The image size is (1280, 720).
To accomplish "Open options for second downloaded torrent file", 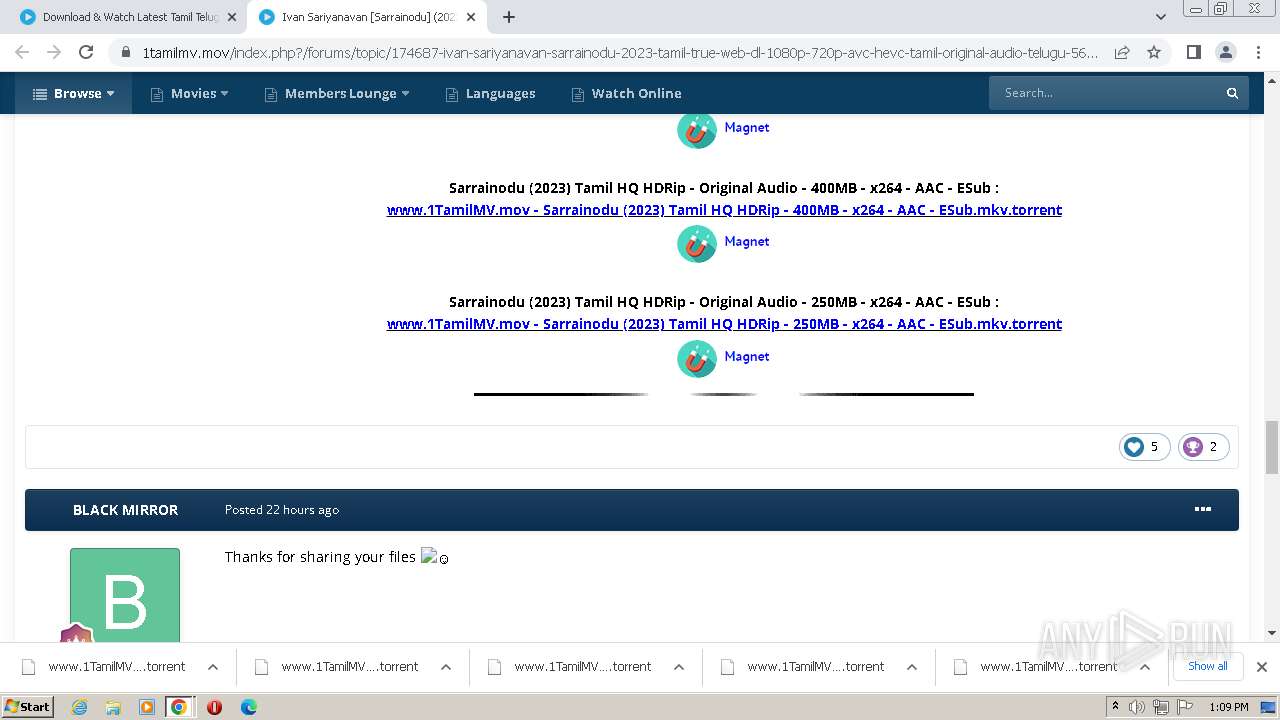I will coord(446,667).
